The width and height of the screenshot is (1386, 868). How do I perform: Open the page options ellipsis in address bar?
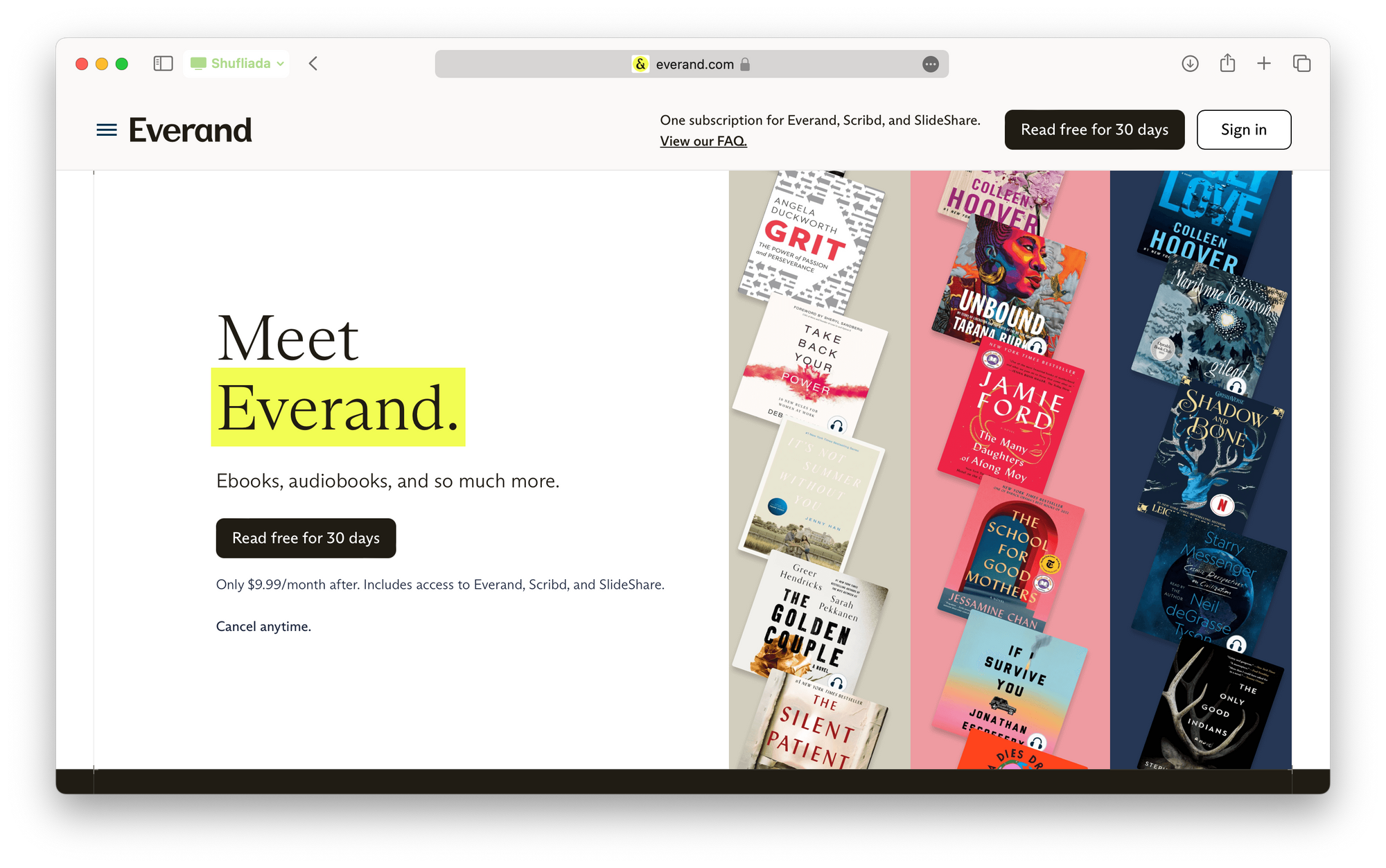pyautogui.click(x=931, y=64)
